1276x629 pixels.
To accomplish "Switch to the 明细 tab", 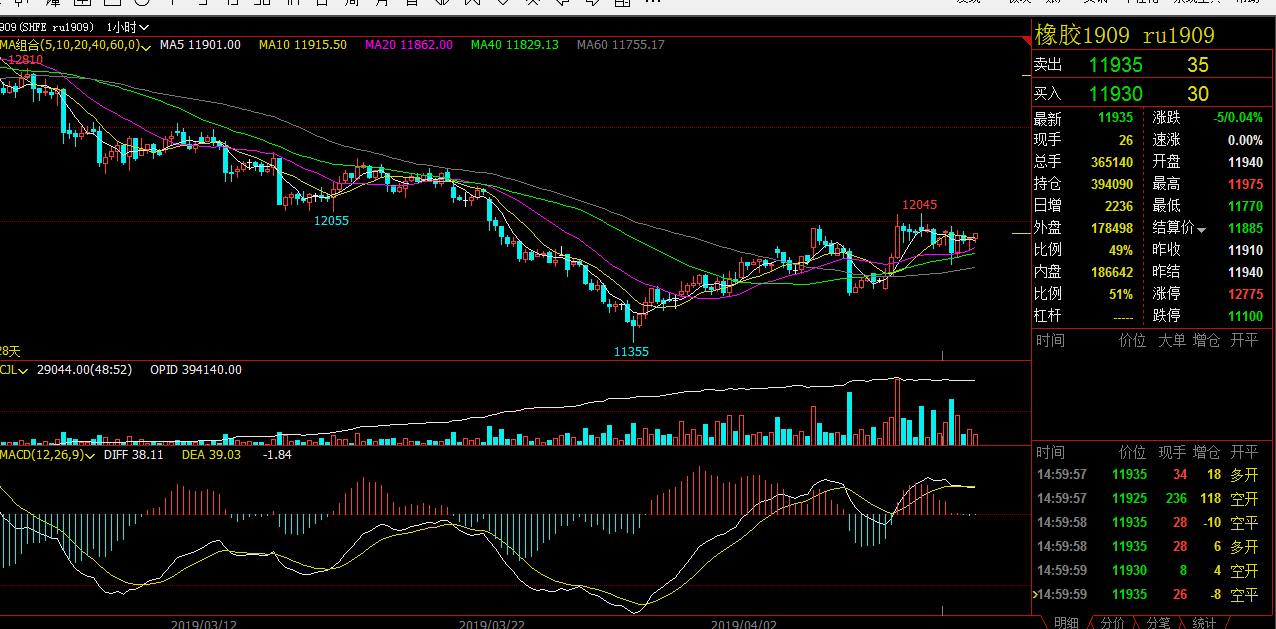I will 1066,622.
